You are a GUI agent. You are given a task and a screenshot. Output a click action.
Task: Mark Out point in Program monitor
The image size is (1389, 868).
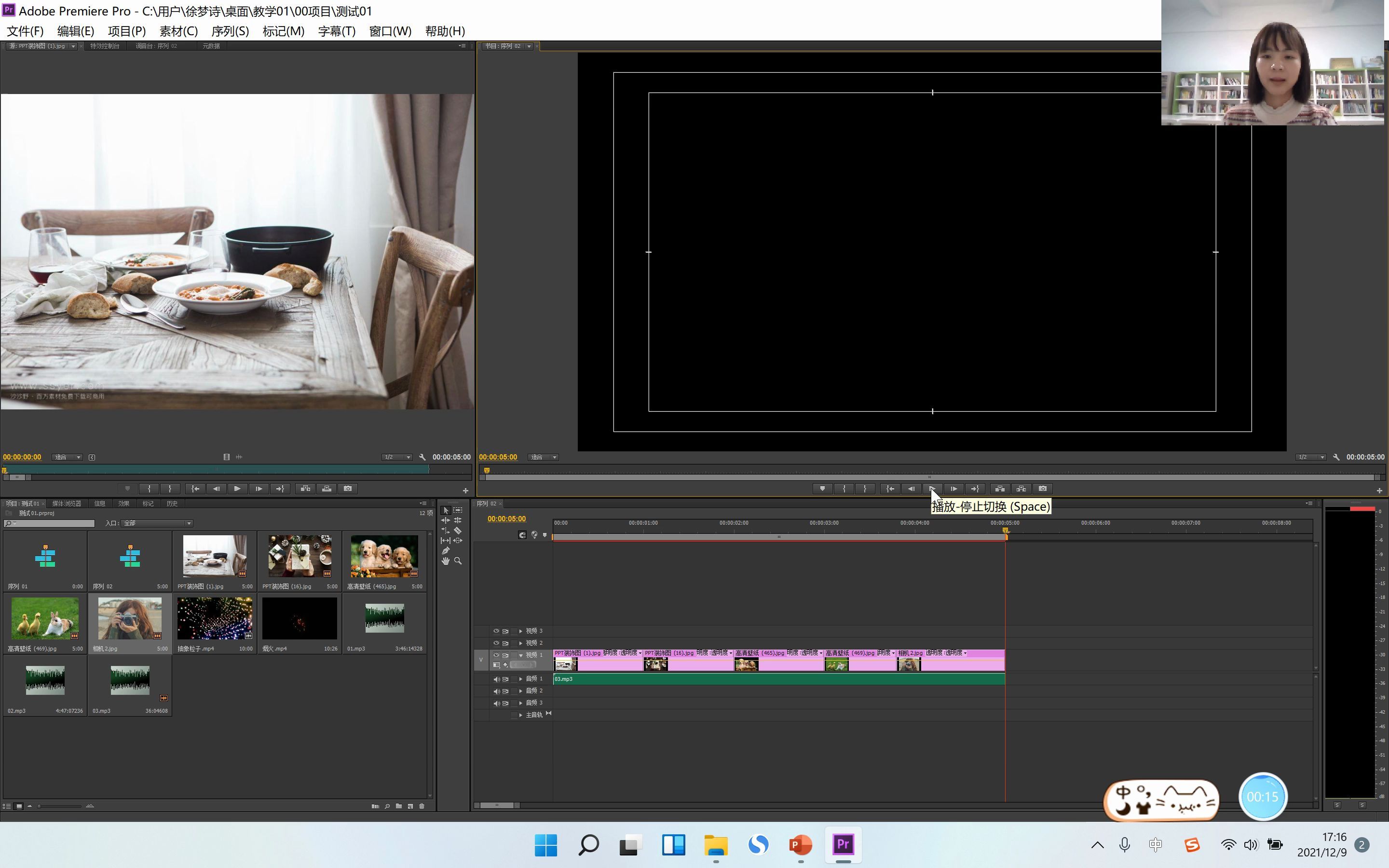click(865, 489)
